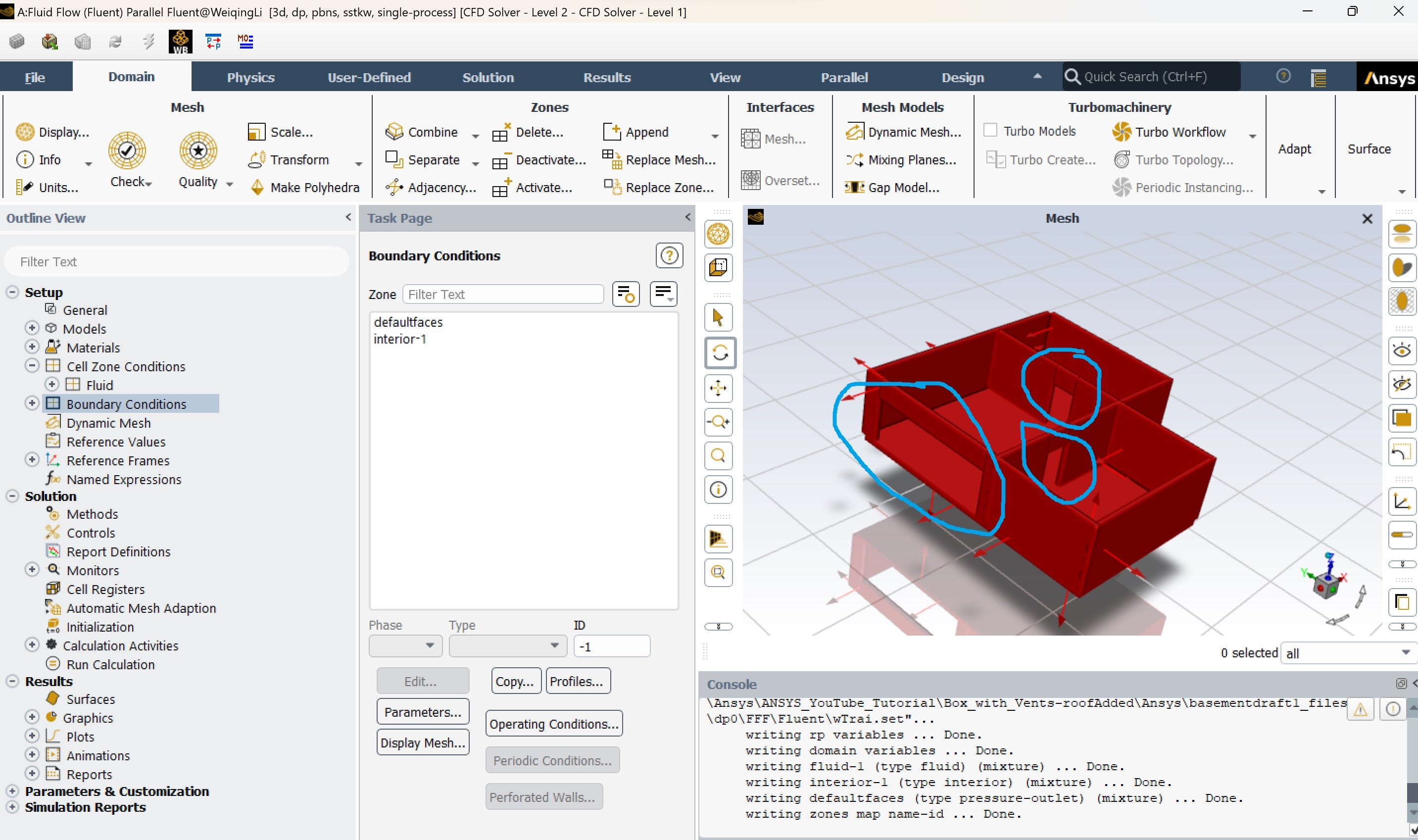This screenshot has width=1418, height=840.
Task: Click the Display Mesh button
Action: click(x=423, y=742)
